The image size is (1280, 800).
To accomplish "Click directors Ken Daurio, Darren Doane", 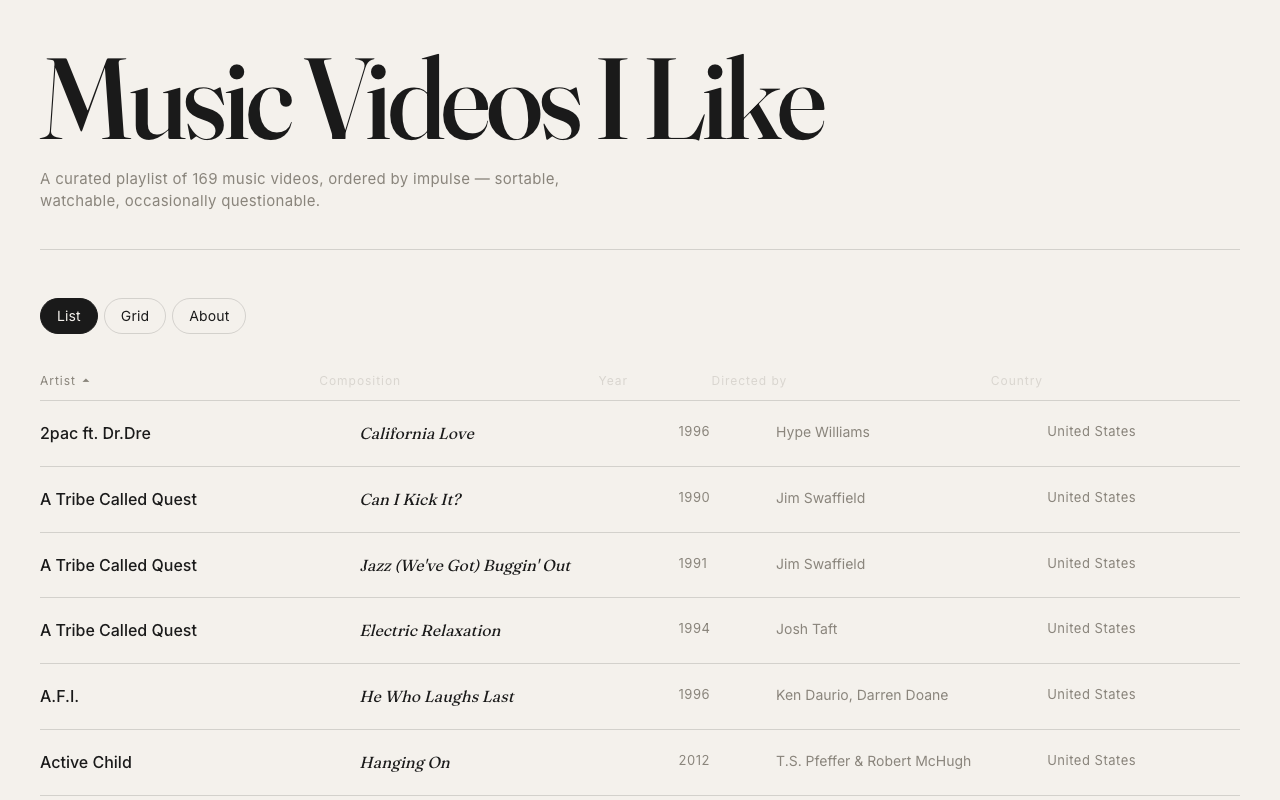I will coord(862,695).
